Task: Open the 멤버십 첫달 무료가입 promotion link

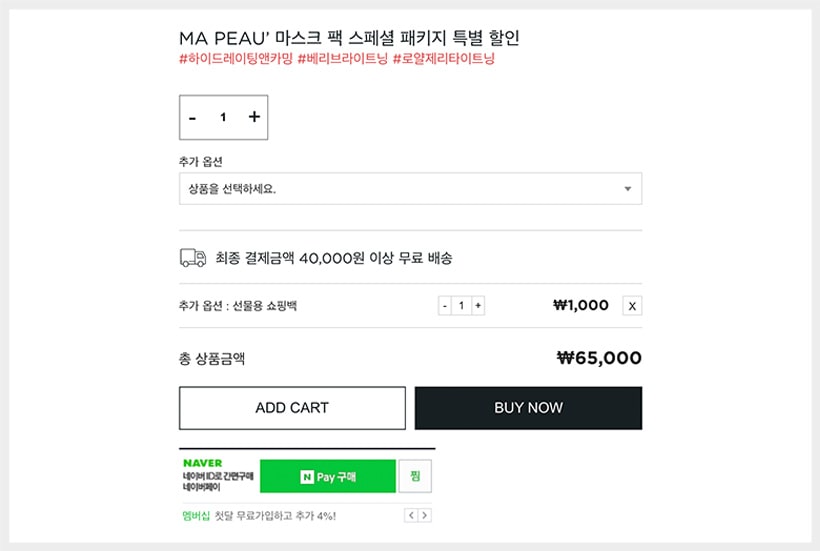Action: coord(259,515)
